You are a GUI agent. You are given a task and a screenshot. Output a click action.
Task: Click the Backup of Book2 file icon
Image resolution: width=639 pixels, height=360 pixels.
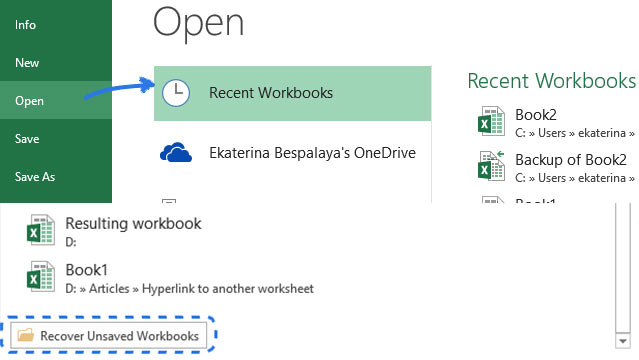[491, 166]
